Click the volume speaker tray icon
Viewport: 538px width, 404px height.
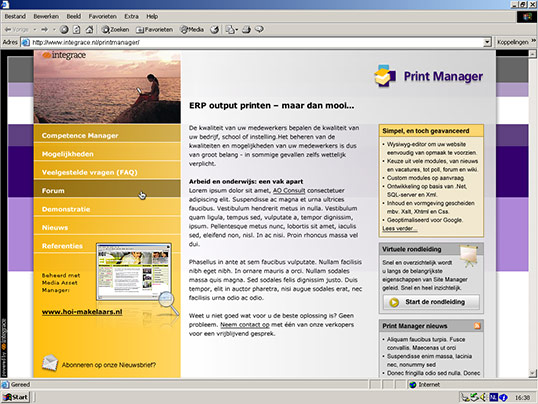pos(483,397)
